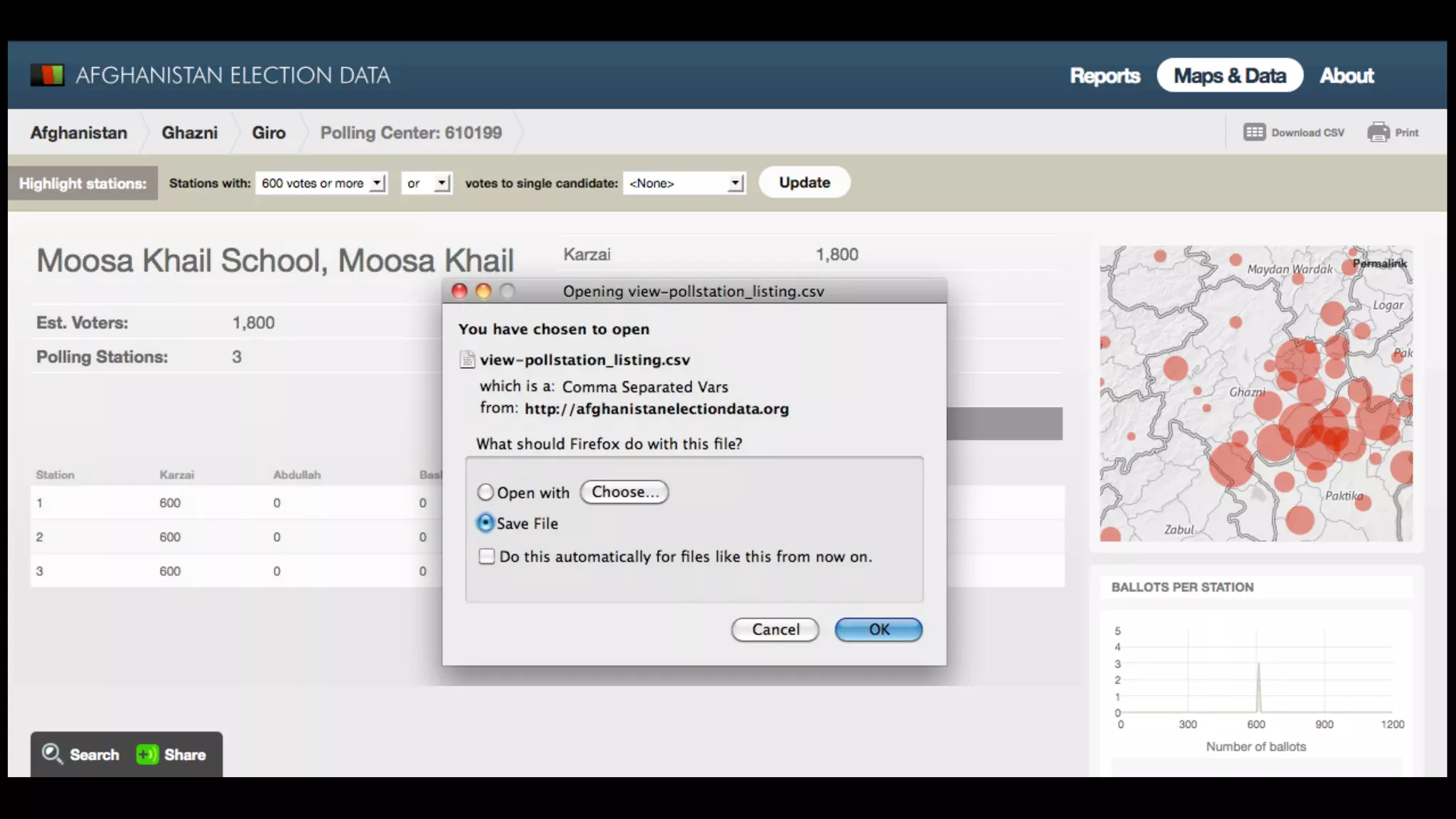Open the 600 votes or more dropdown
1456x819 pixels.
pyautogui.click(x=321, y=183)
